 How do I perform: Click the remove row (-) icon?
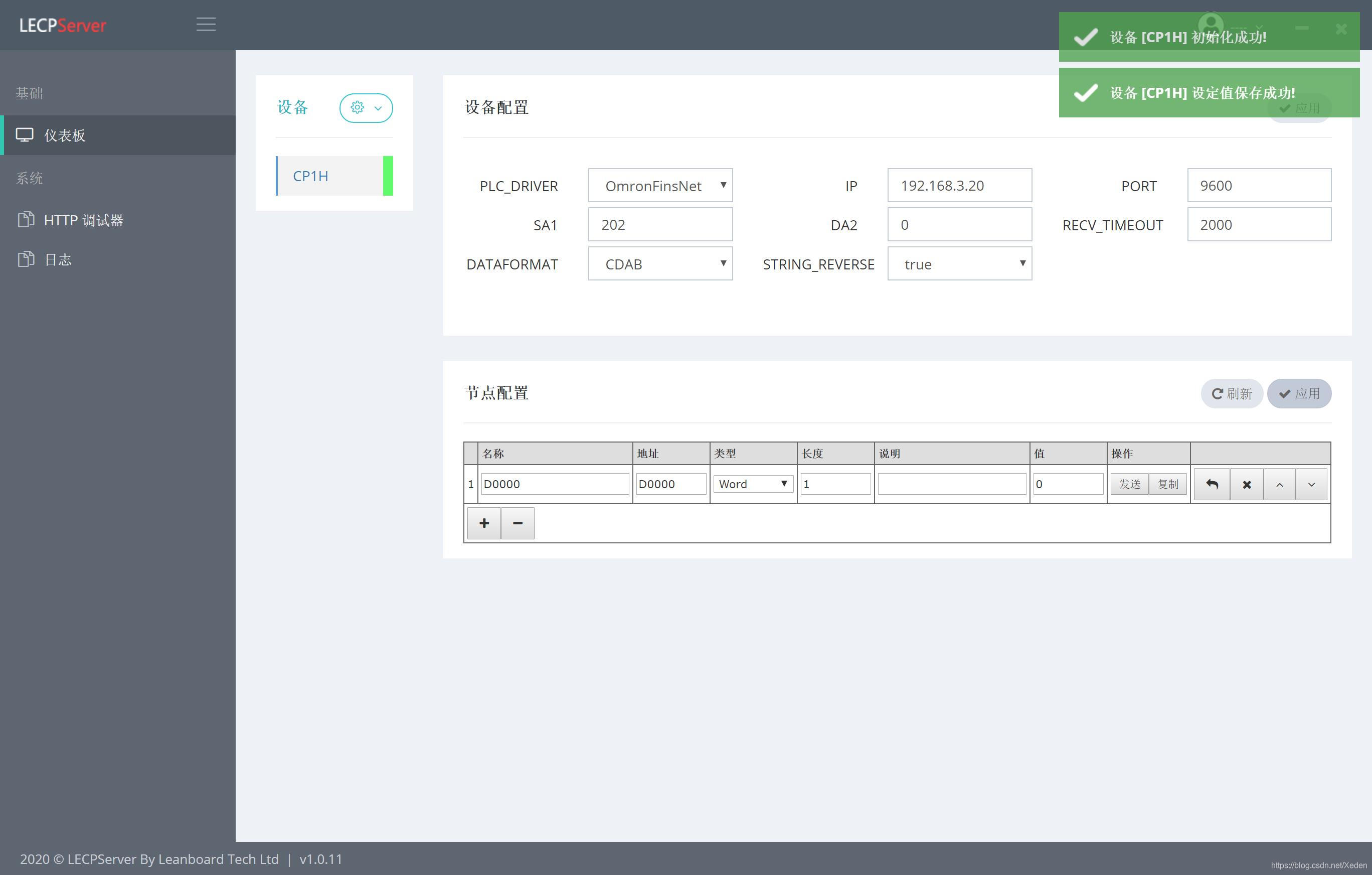(x=518, y=522)
